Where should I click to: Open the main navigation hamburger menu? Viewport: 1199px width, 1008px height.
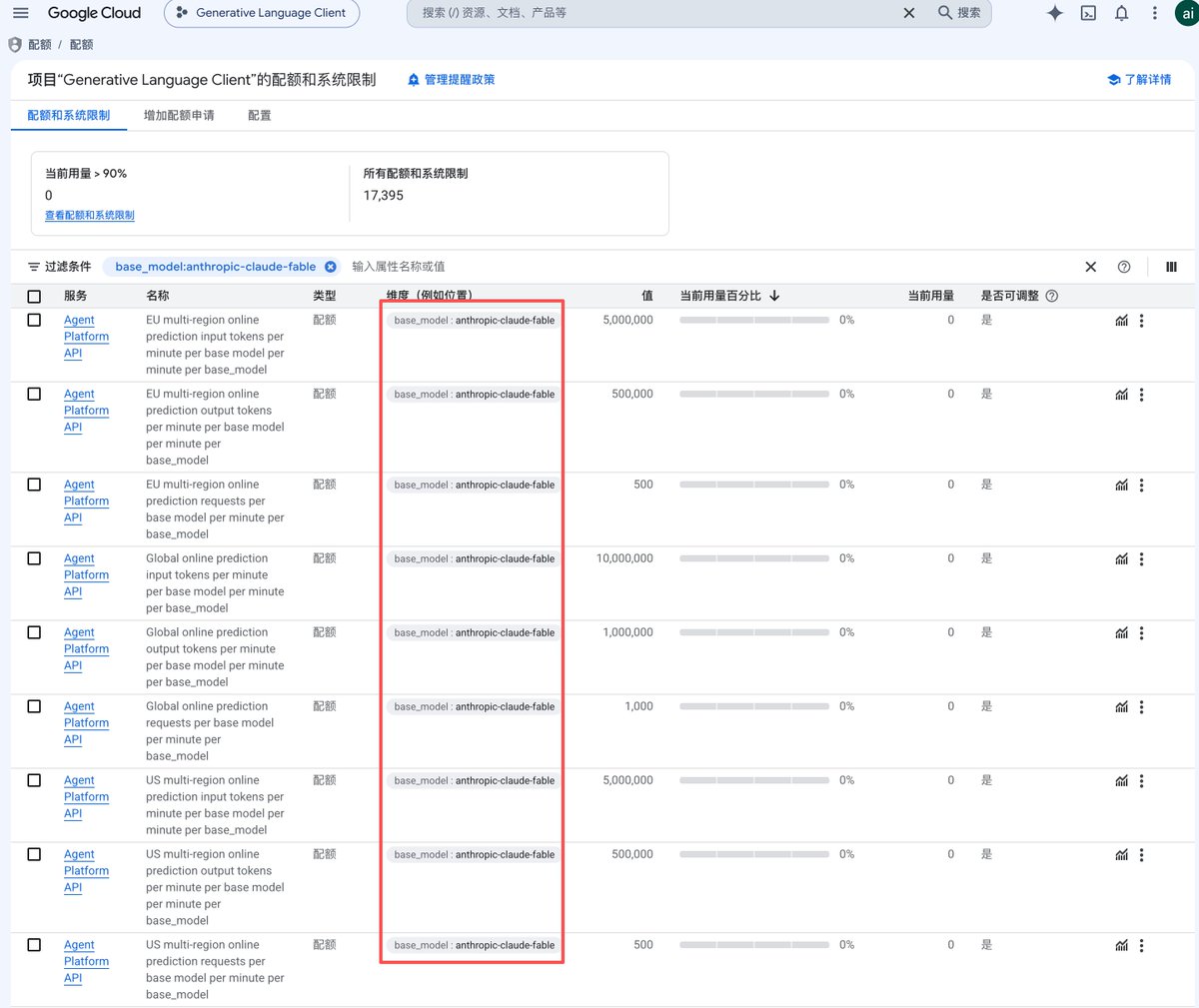pos(21,13)
